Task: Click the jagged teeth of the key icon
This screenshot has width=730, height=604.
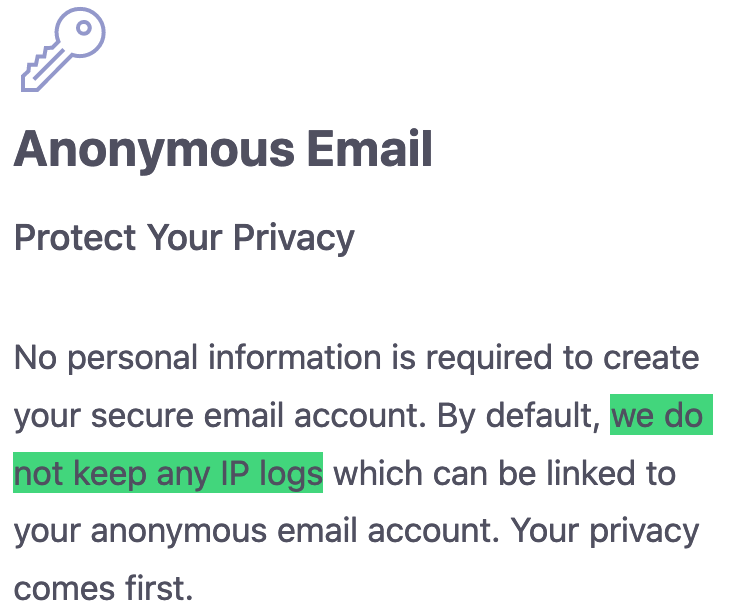Action: [x=35, y=65]
